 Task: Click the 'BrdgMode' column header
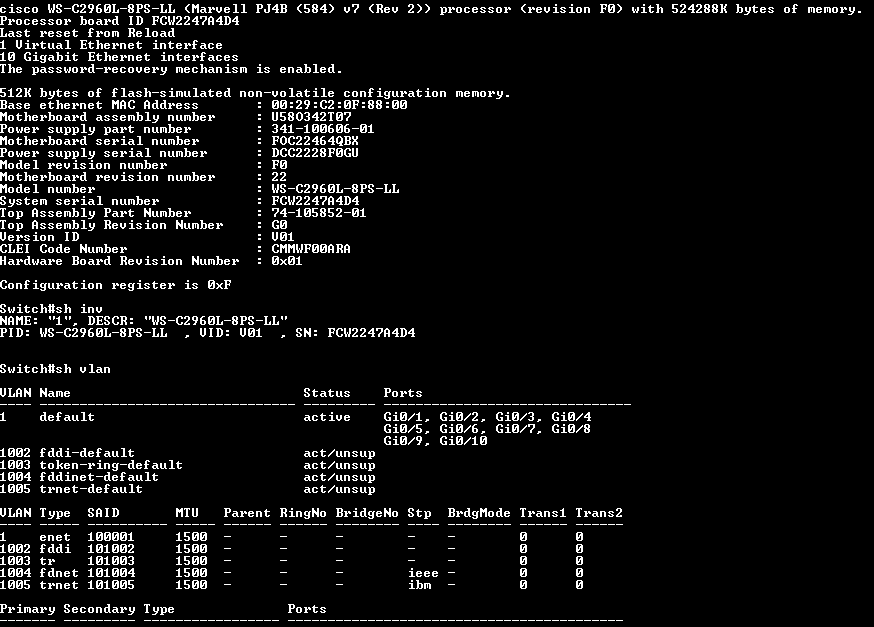(479, 513)
